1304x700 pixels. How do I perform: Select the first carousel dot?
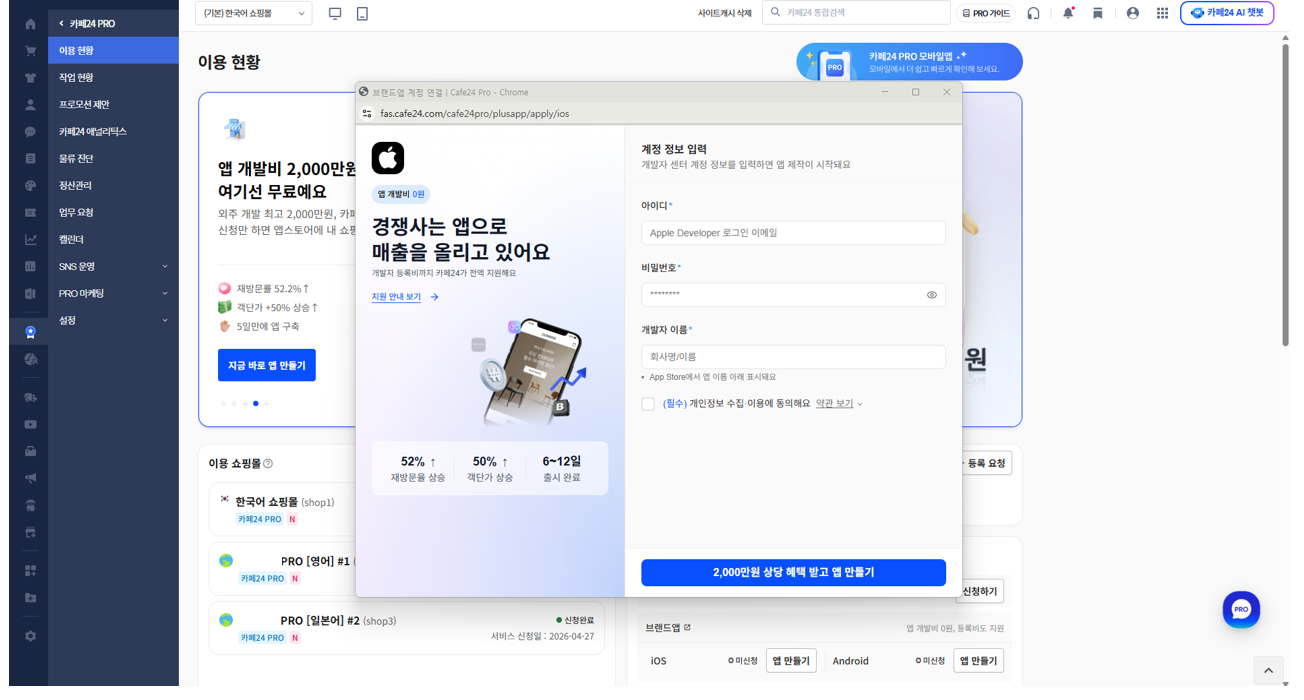tap(223, 404)
